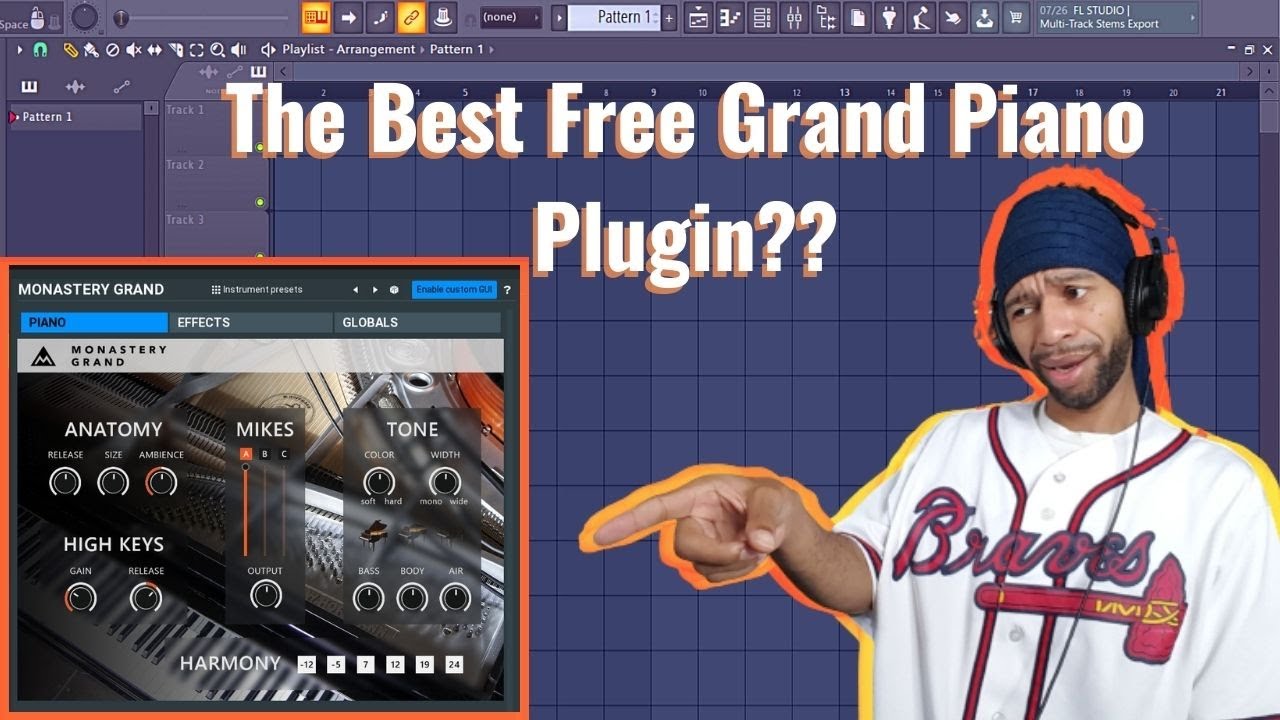Select the paint brush tool
1280x720 pixels.
coord(91,49)
